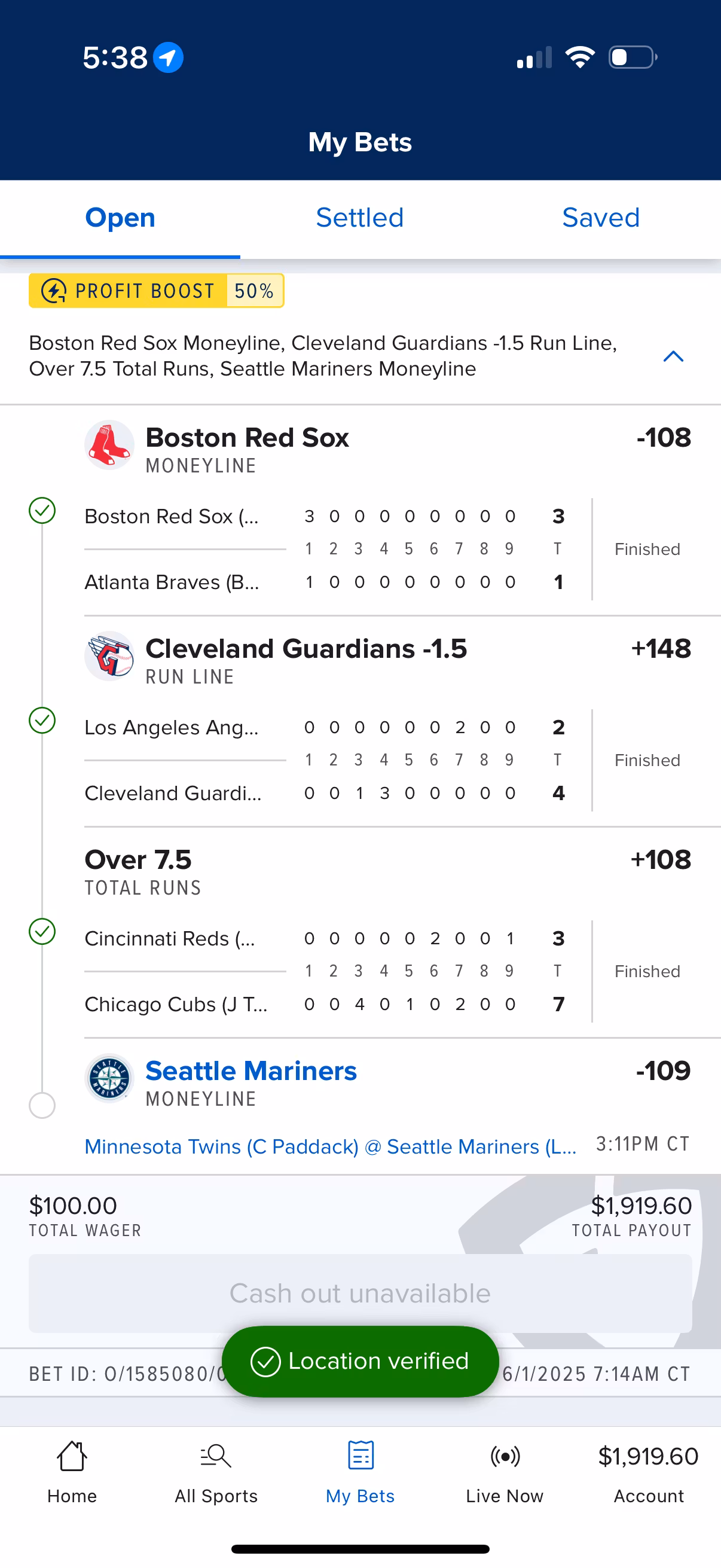The image size is (721, 1568).
Task: Tap the Live Now broadcast icon
Action: [505, 1456]
